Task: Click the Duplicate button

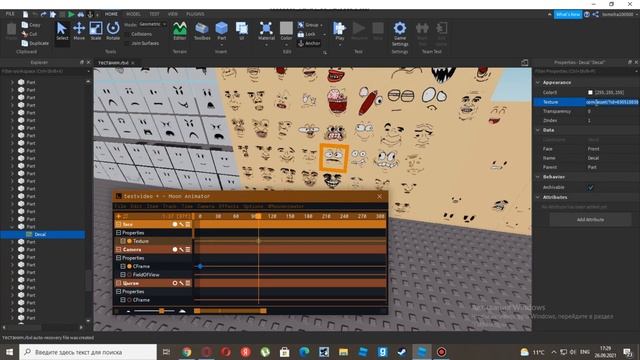Action: pos(36,43)
